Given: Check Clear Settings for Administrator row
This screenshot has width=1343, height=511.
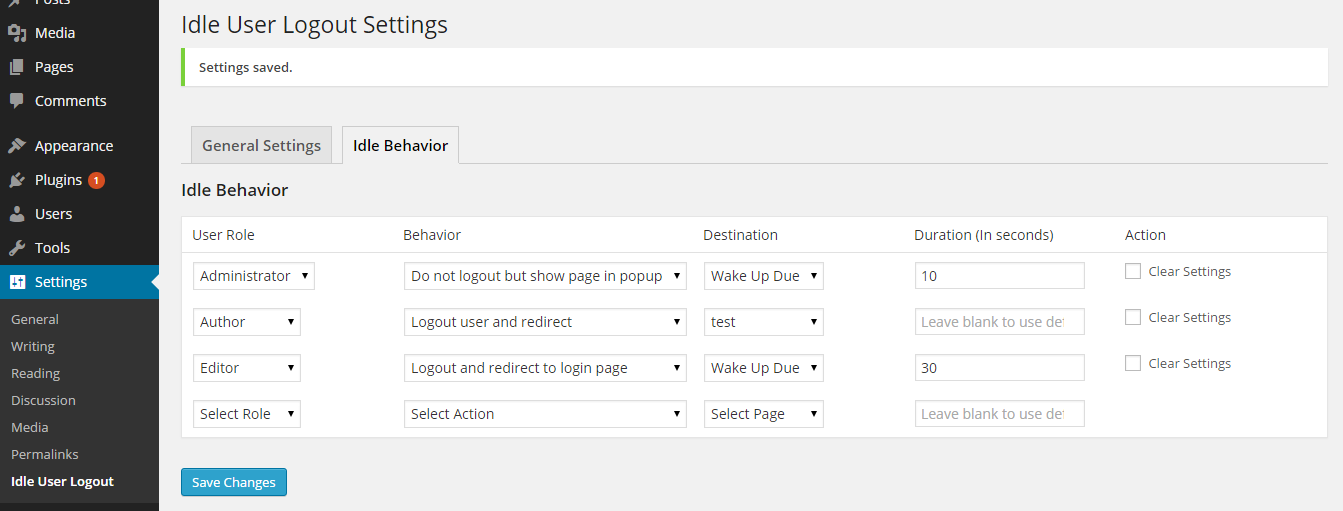Looking at the screenshot, I should (x=1133, y=271).
